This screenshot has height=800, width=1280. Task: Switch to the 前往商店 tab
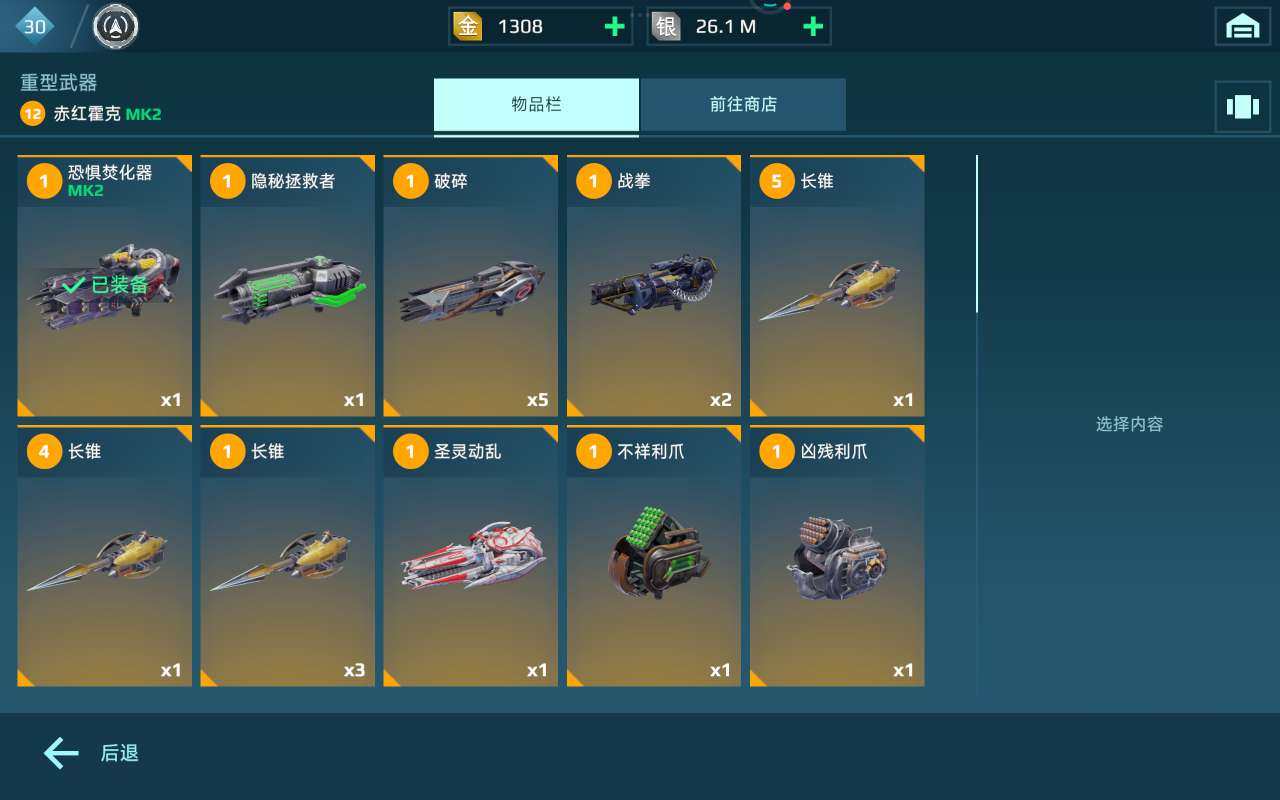743,104
